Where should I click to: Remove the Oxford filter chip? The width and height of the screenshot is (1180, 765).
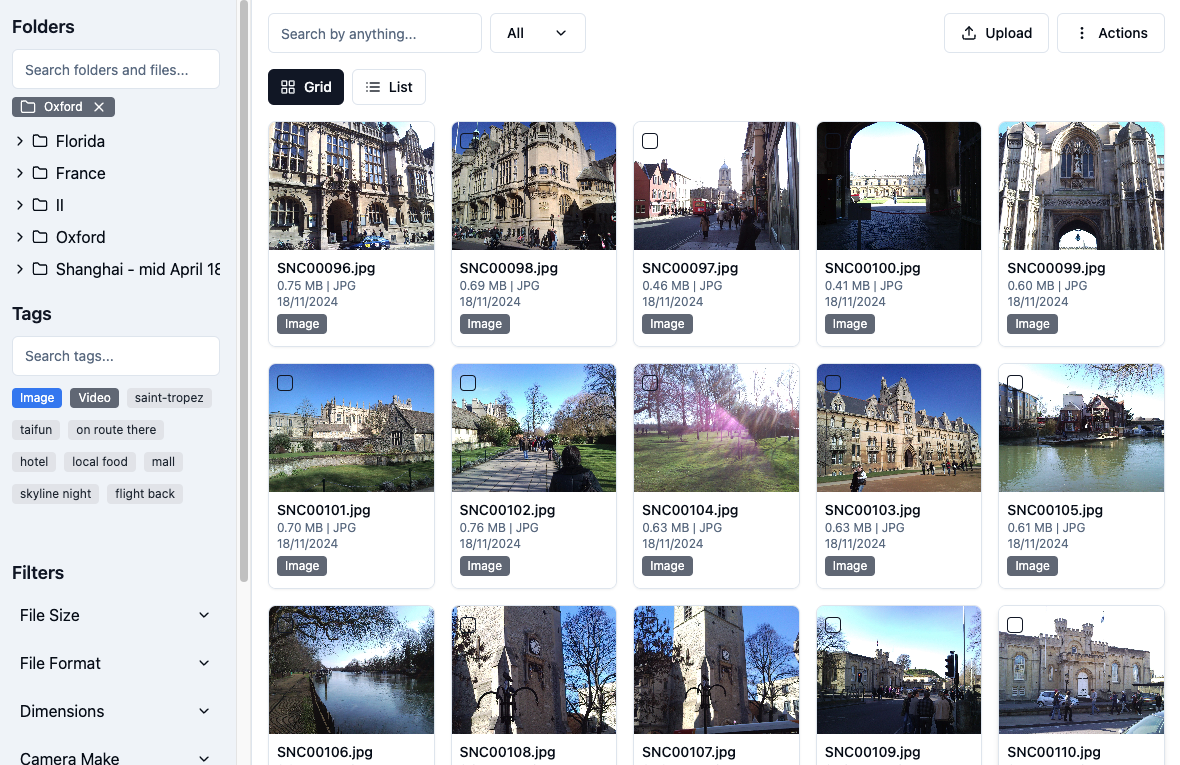(96, 106)
